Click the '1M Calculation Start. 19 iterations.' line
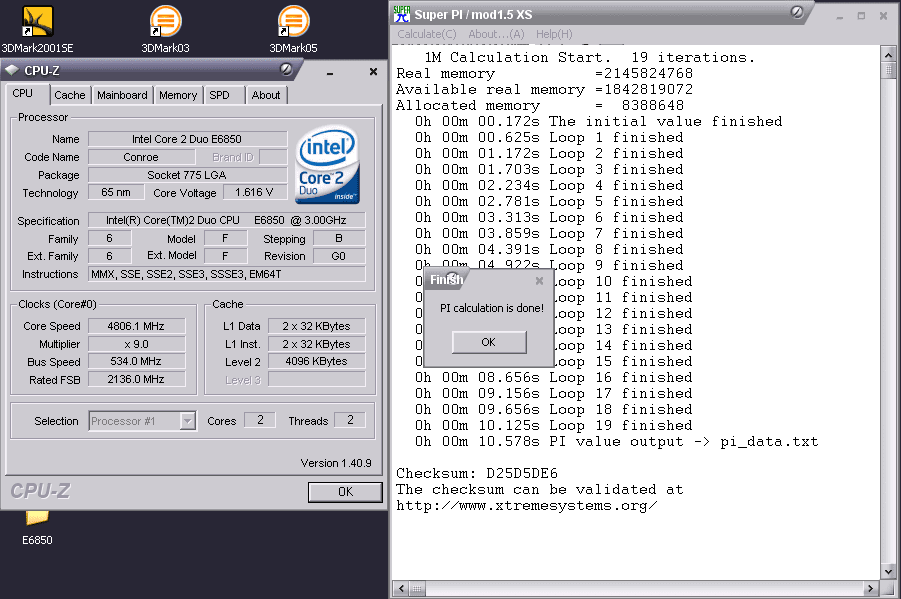 [590, 57]
